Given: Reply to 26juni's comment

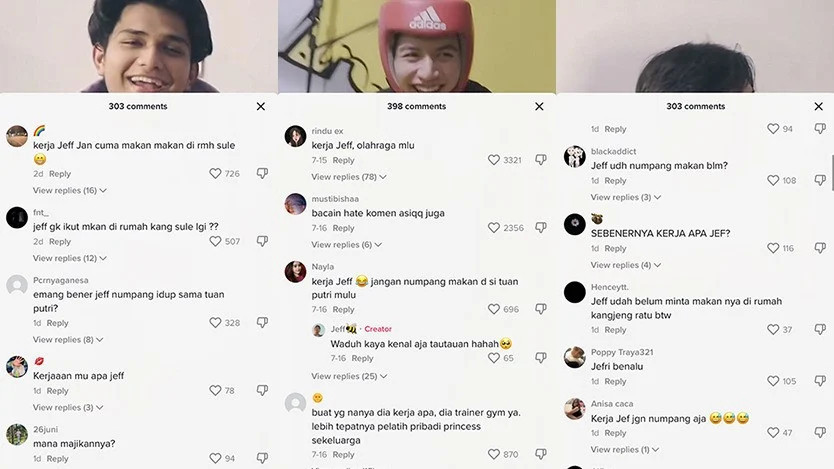Looking at the screenshot, I should tap(57, 458).
